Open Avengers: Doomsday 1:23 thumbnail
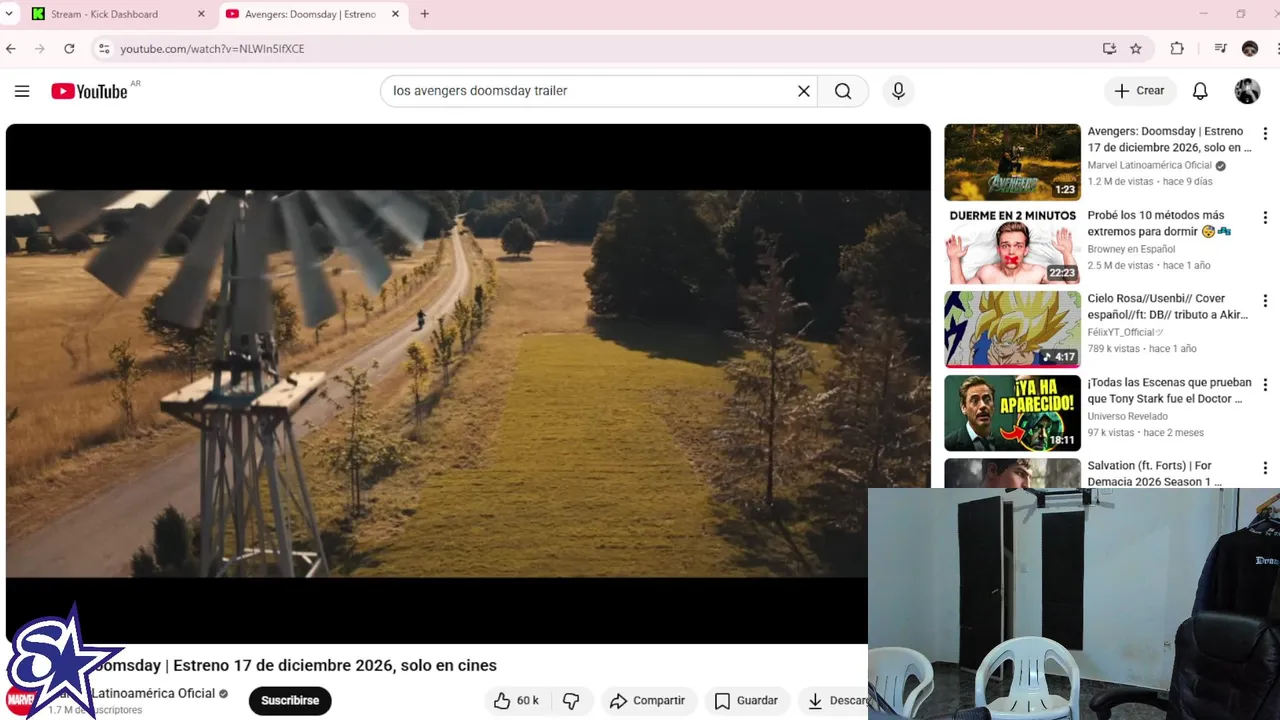 pos(1012,162)
